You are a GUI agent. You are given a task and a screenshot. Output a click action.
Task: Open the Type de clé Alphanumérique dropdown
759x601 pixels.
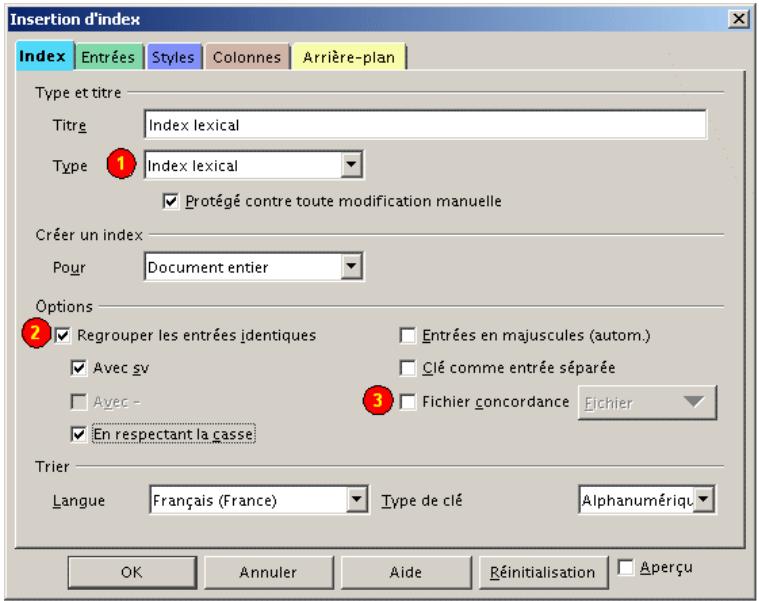tap(647, 500)
